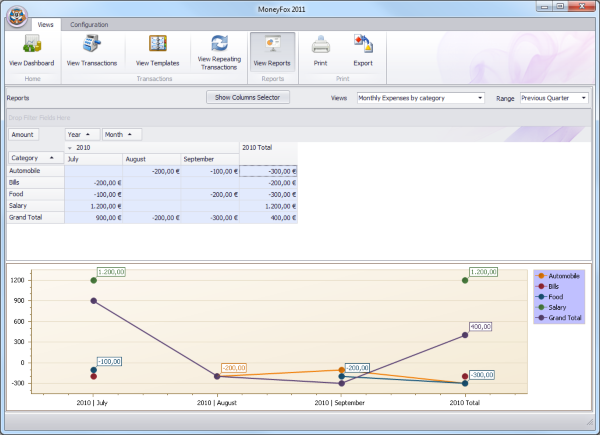Collapse the 2010 year group

70,148
